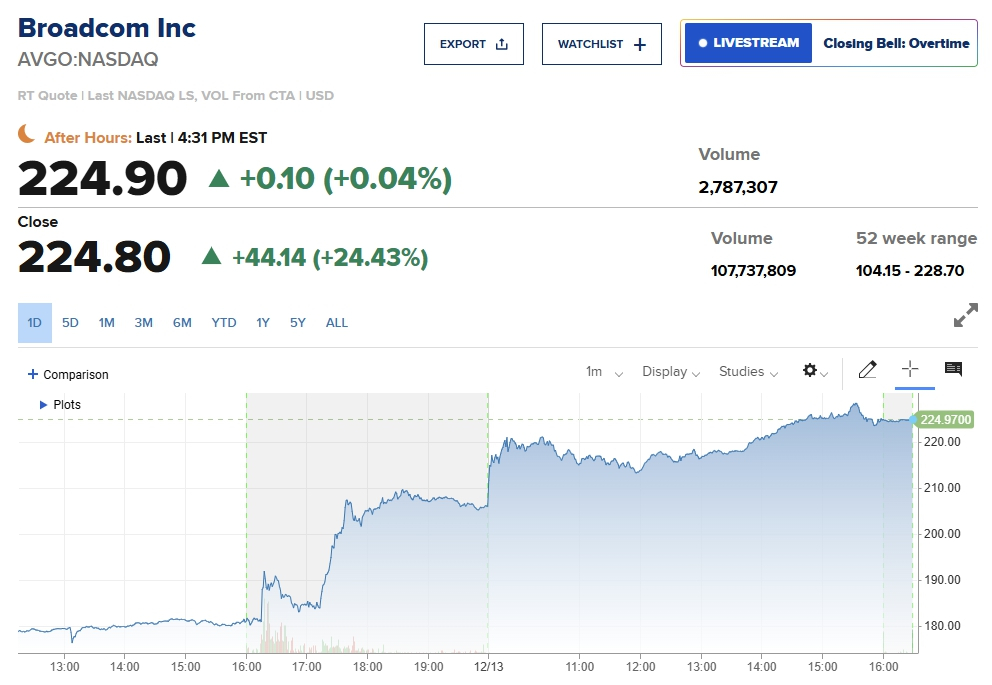Open the Studies dropdown menu
This screenshot has height=685, width=992.
tap(748, 372)
